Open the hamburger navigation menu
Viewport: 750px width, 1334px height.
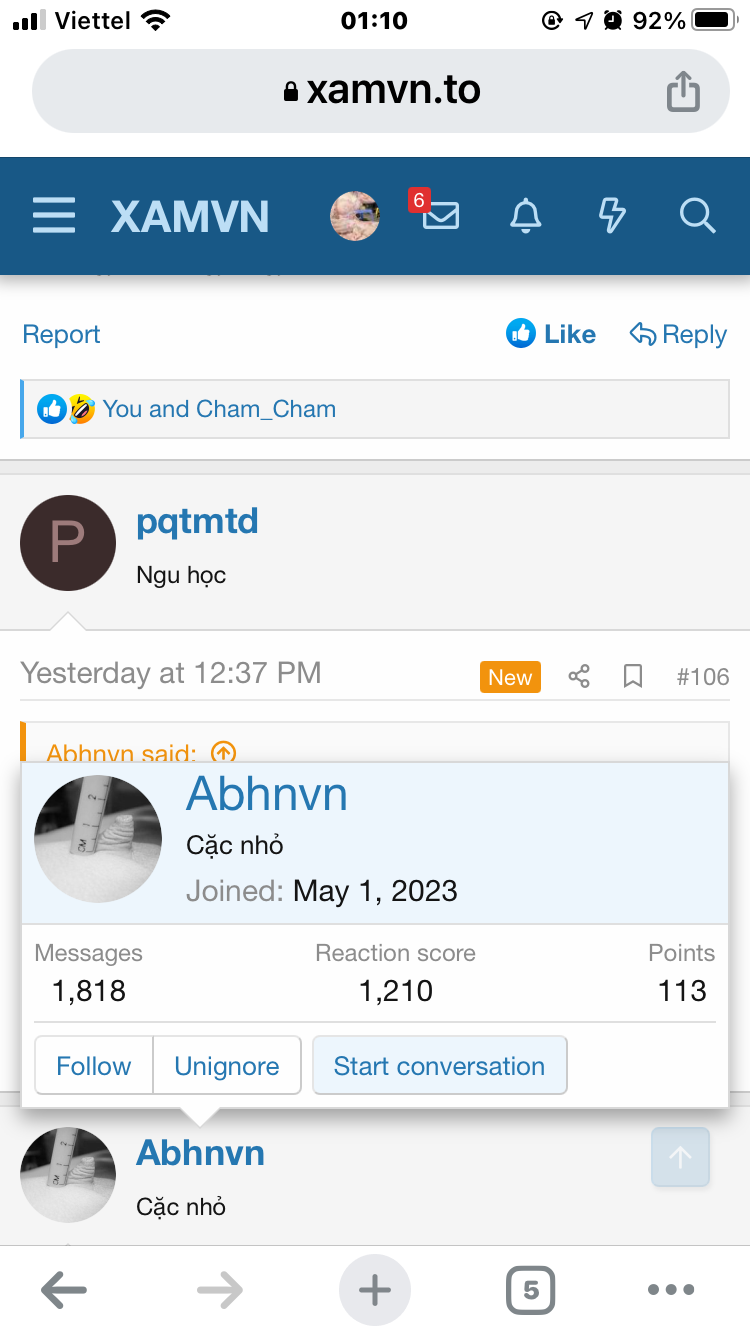(x=54, y=216)
